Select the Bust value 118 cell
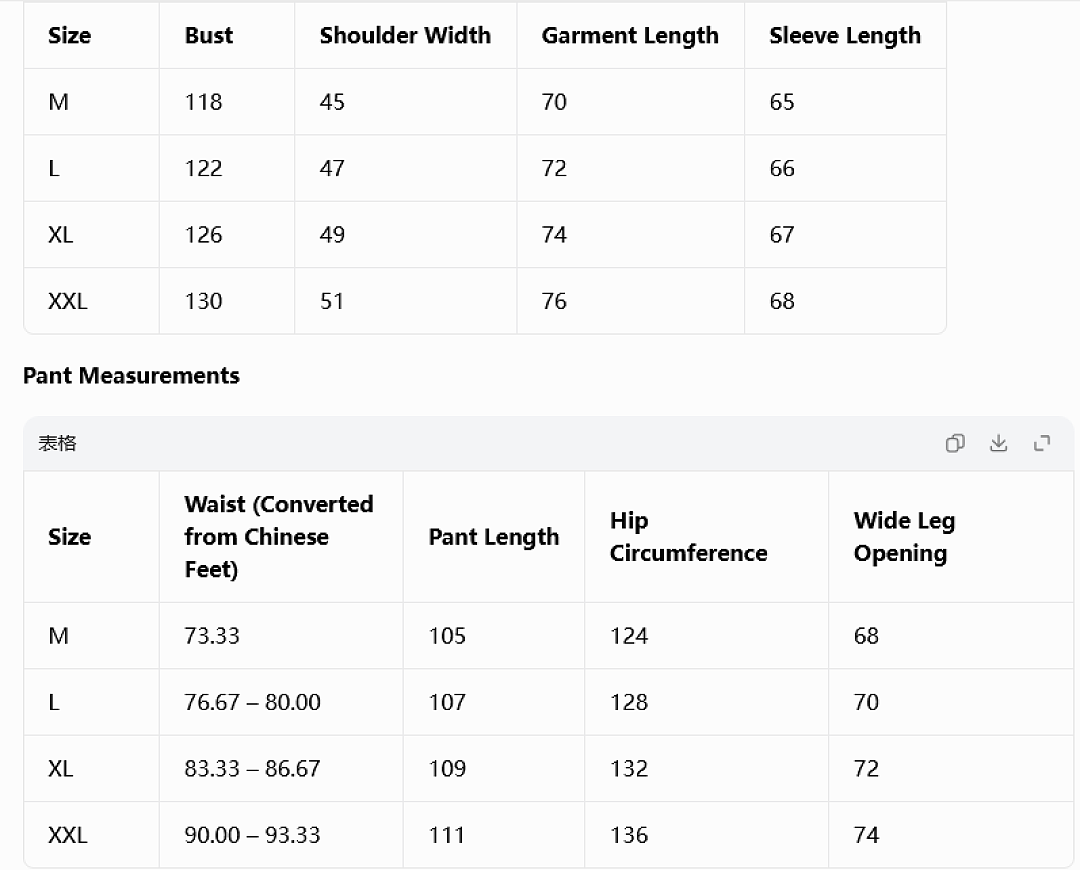 (x=227, y=102)
